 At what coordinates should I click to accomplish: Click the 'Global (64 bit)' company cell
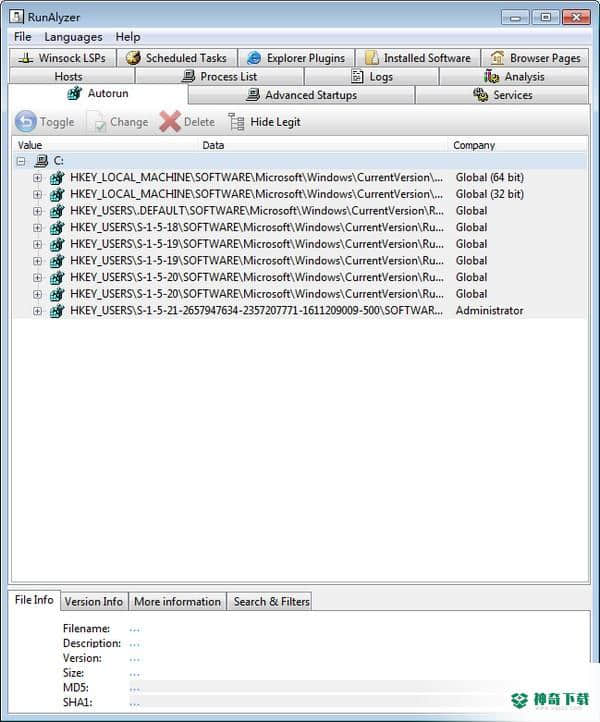[489, 178]
